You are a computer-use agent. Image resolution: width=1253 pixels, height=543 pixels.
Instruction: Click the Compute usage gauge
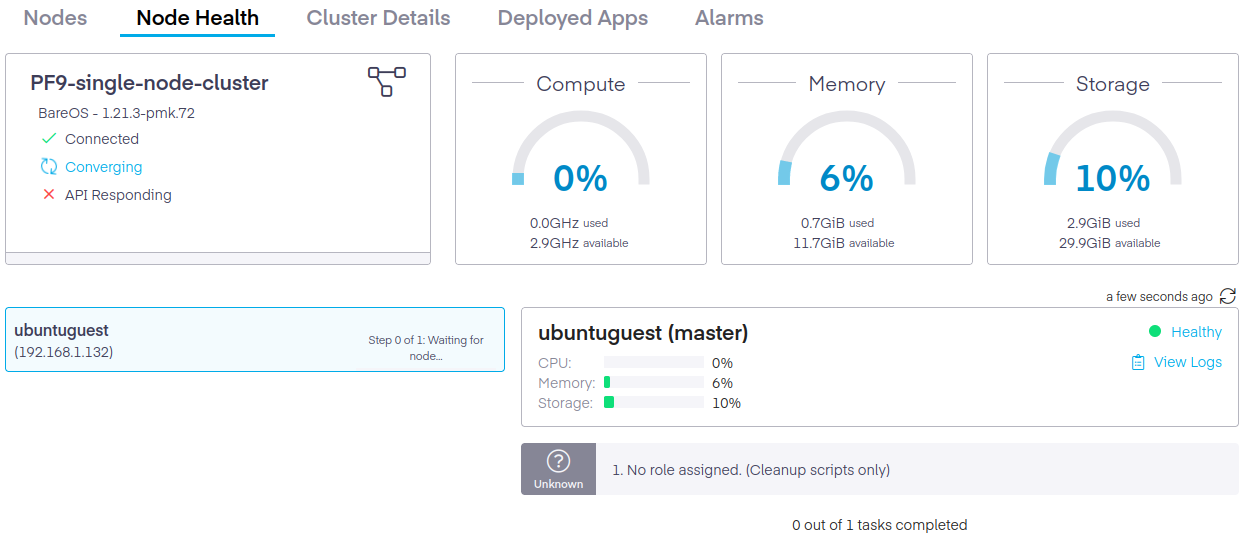[x=581, y=150]
